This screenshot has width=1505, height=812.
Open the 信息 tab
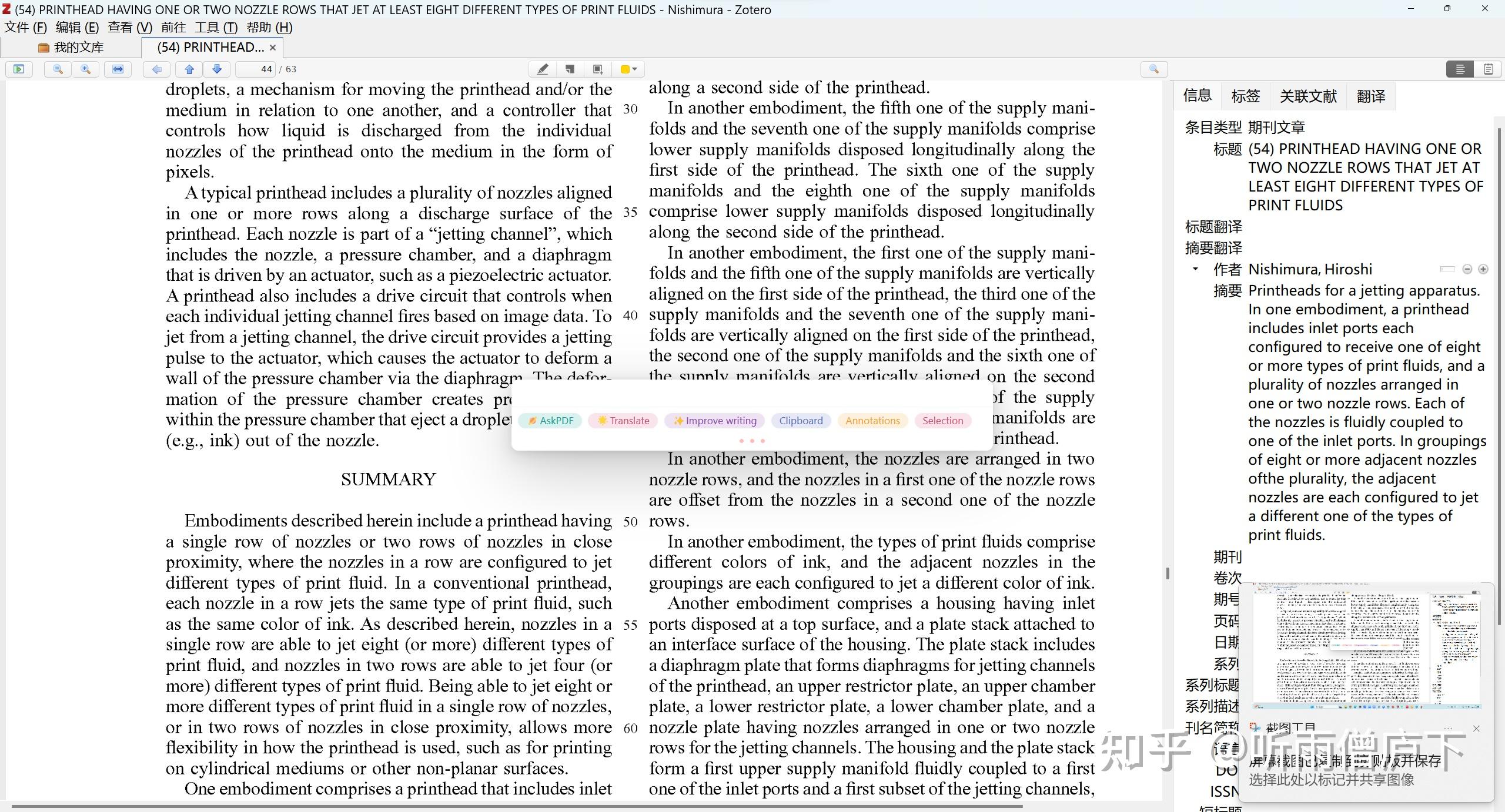point(1198,96)
